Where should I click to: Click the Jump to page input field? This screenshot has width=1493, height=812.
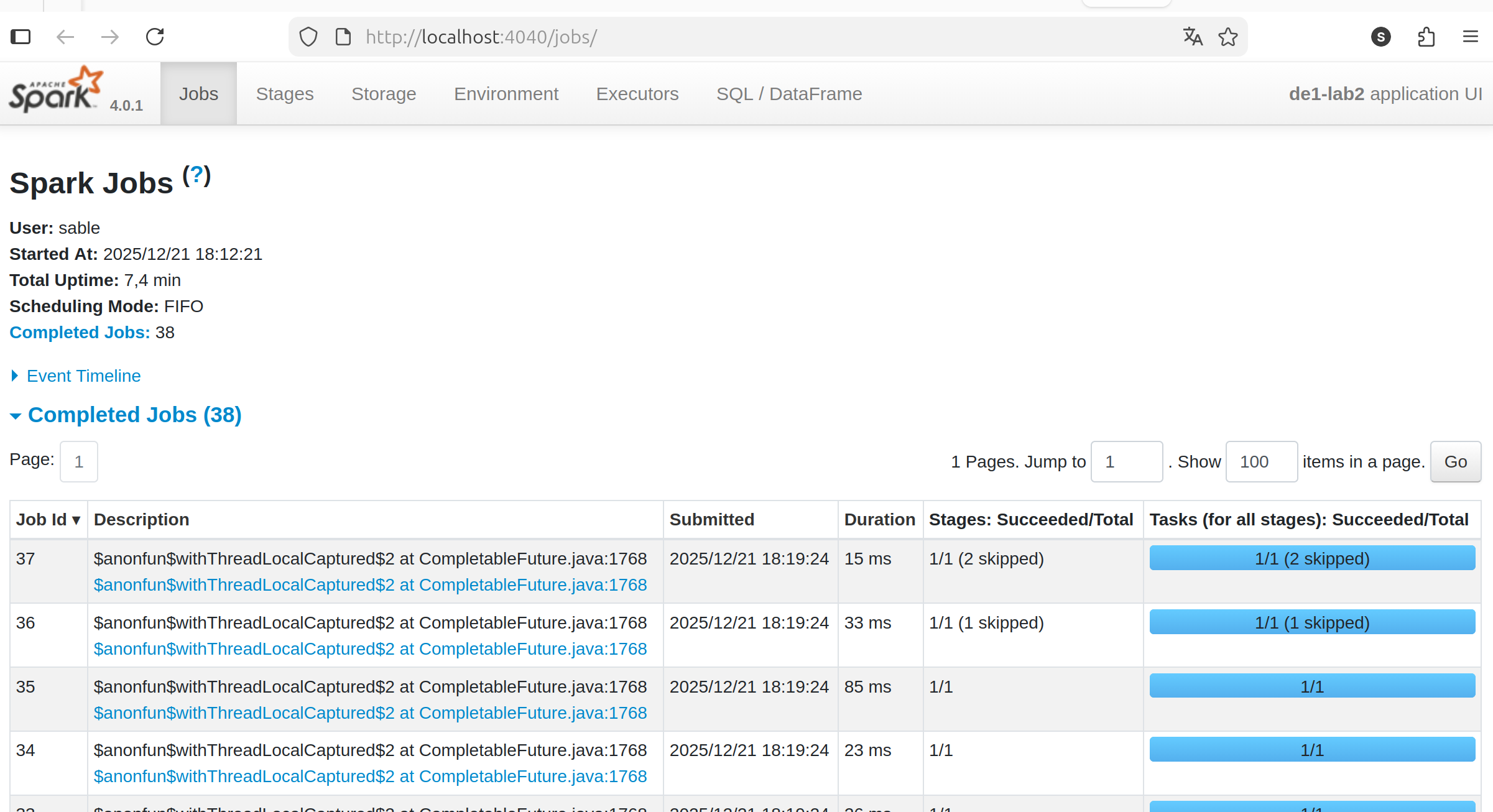click(x=1126, y=461)
